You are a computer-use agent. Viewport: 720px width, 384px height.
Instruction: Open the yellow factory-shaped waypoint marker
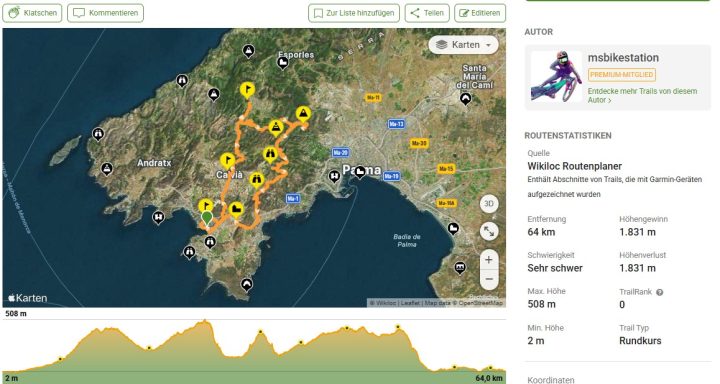[236, 209]
